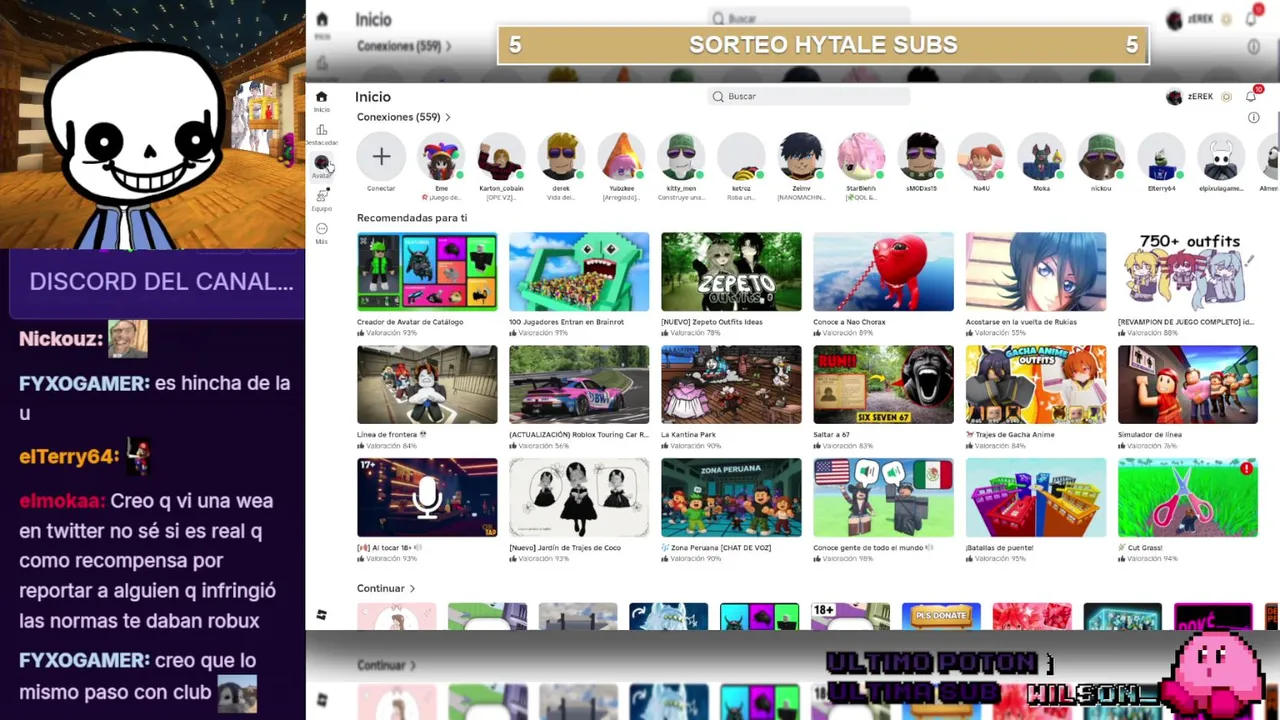Open friend Elterry64's avatar

[1161, 156]
